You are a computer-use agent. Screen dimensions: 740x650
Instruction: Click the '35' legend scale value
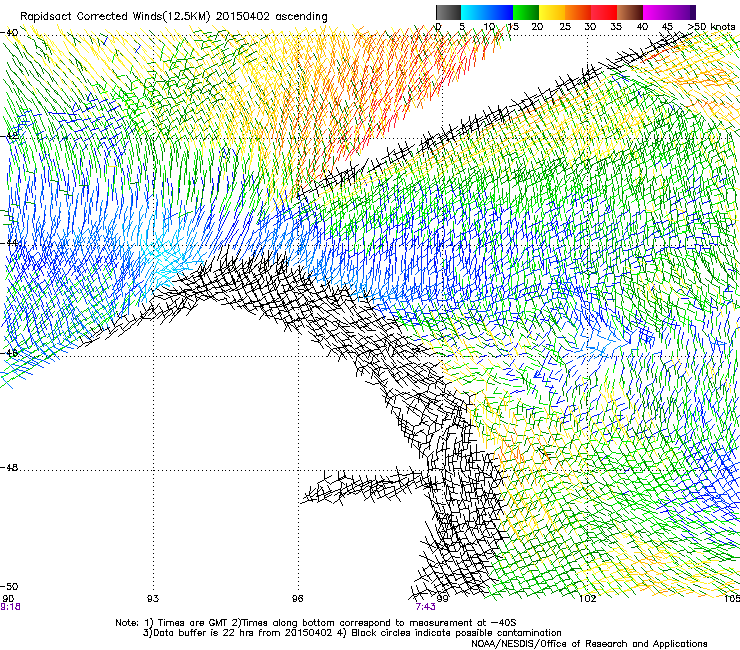click(x=616, y=26)
